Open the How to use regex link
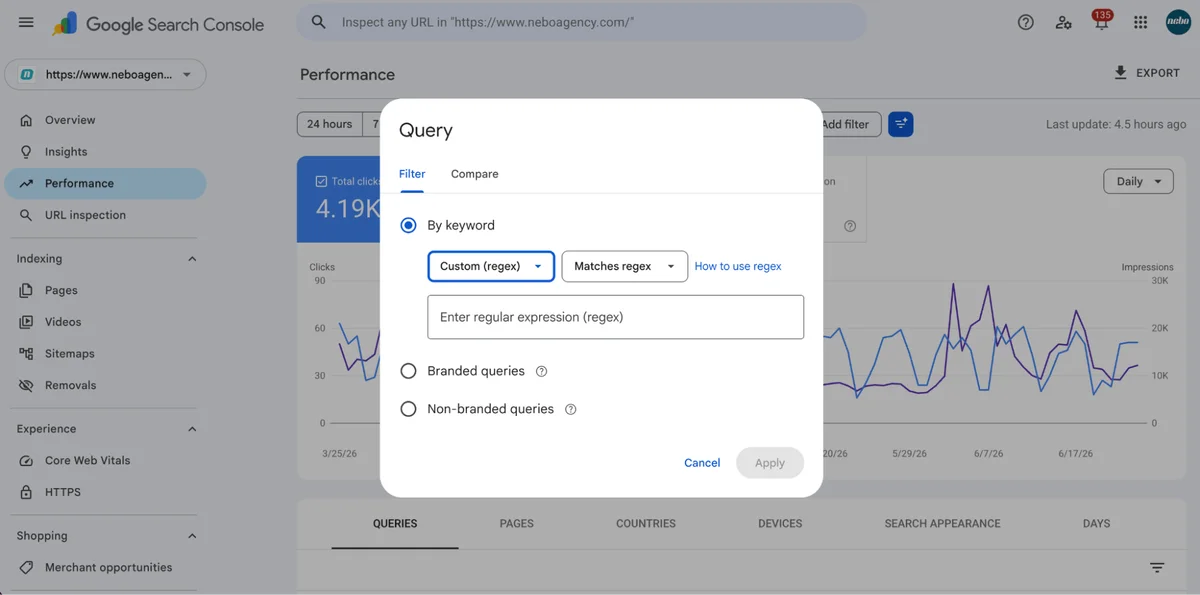The image size is (1200, 595). (738, 266)
